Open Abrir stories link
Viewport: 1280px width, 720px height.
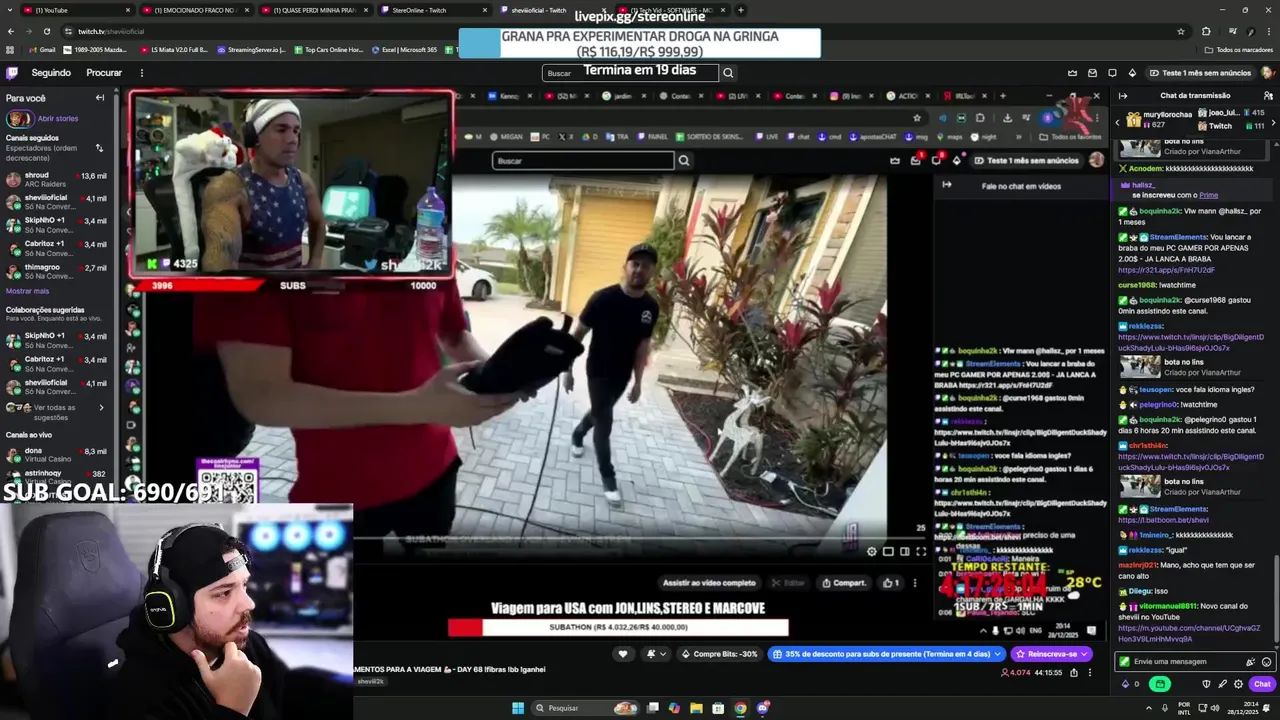click(58, 118)
